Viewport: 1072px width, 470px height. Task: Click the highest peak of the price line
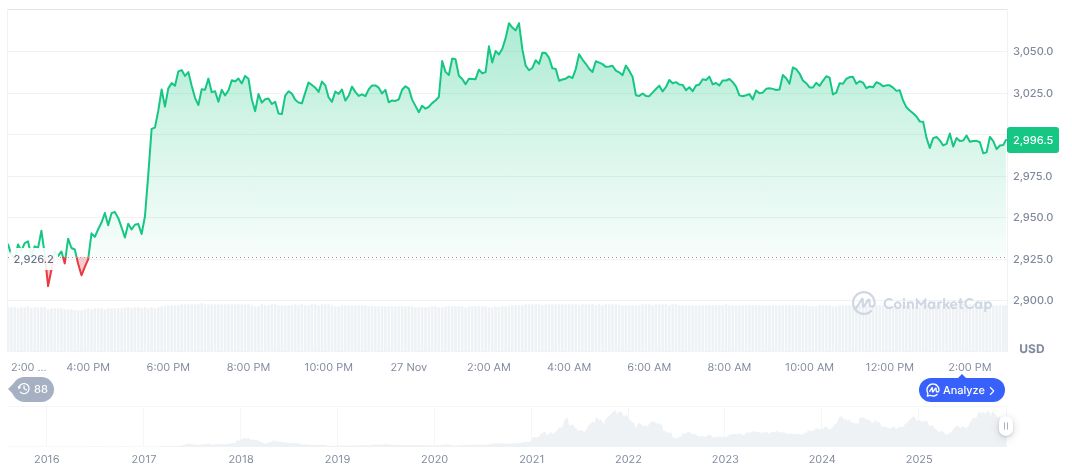(x=511, y=23)
